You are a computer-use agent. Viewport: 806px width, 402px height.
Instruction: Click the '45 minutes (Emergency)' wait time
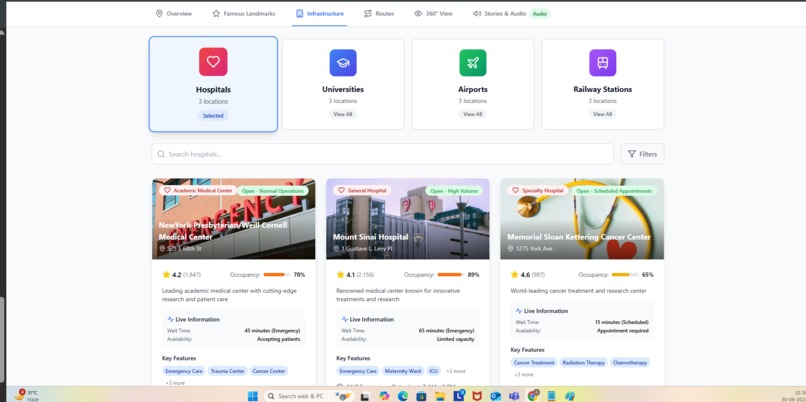click(272, 331)
